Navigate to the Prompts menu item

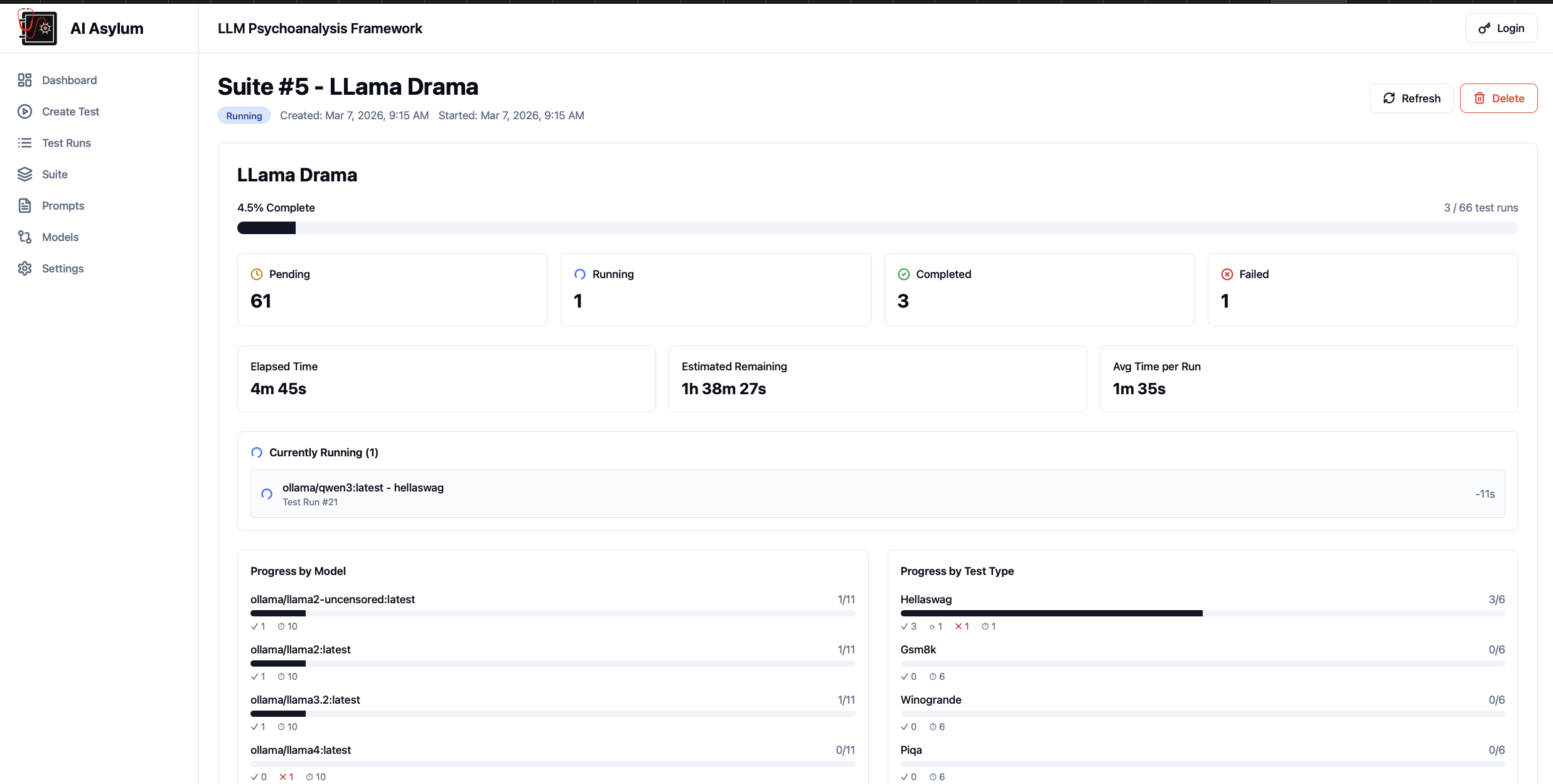pyautogui.click(x=63, y=206)
